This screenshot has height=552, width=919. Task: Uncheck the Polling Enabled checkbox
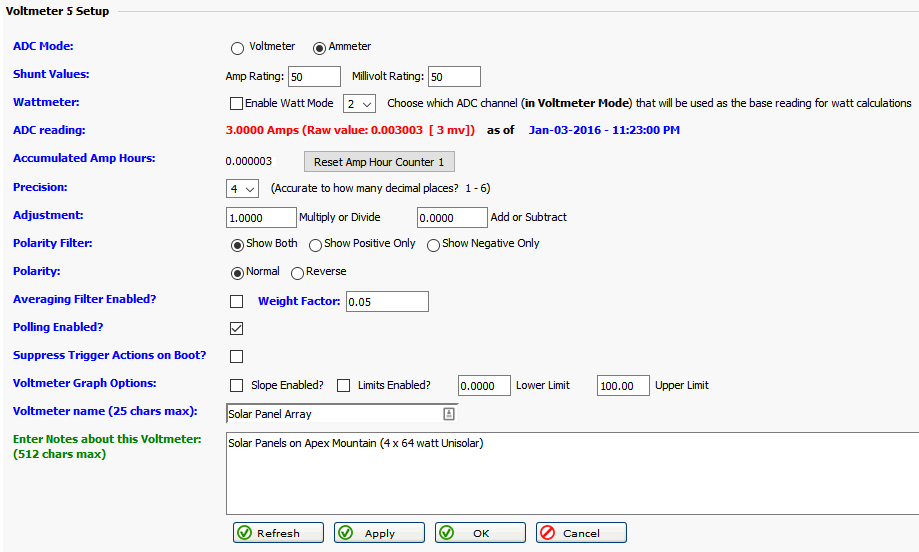click(237, 329)
